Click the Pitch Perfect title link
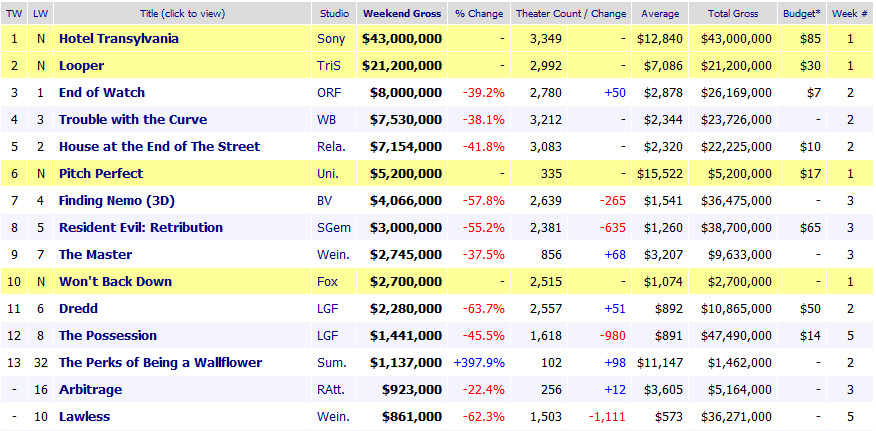 (x=101, y=174)
